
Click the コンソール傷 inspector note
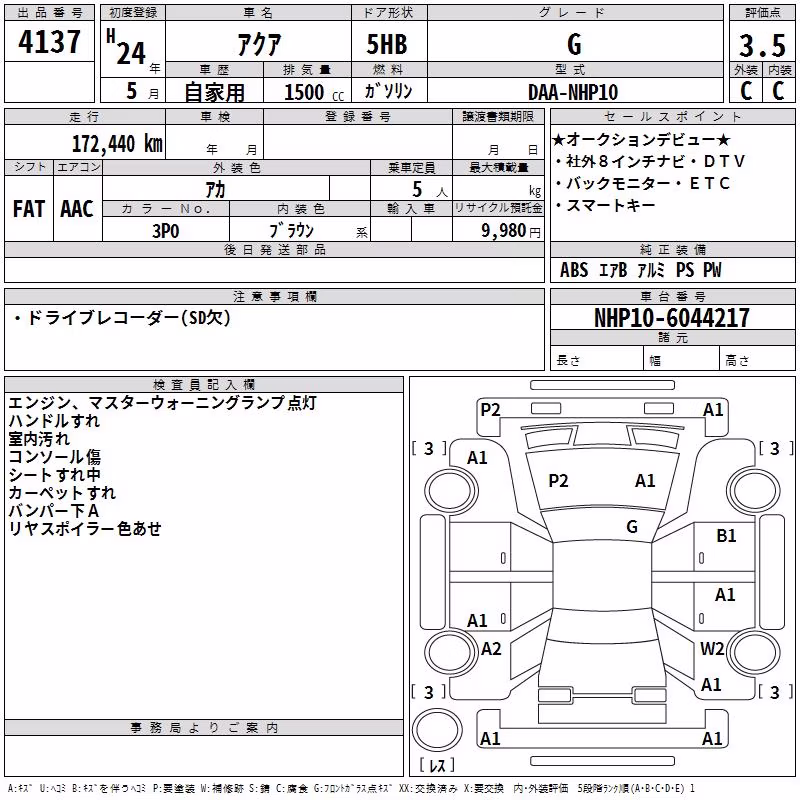(55, 456)
